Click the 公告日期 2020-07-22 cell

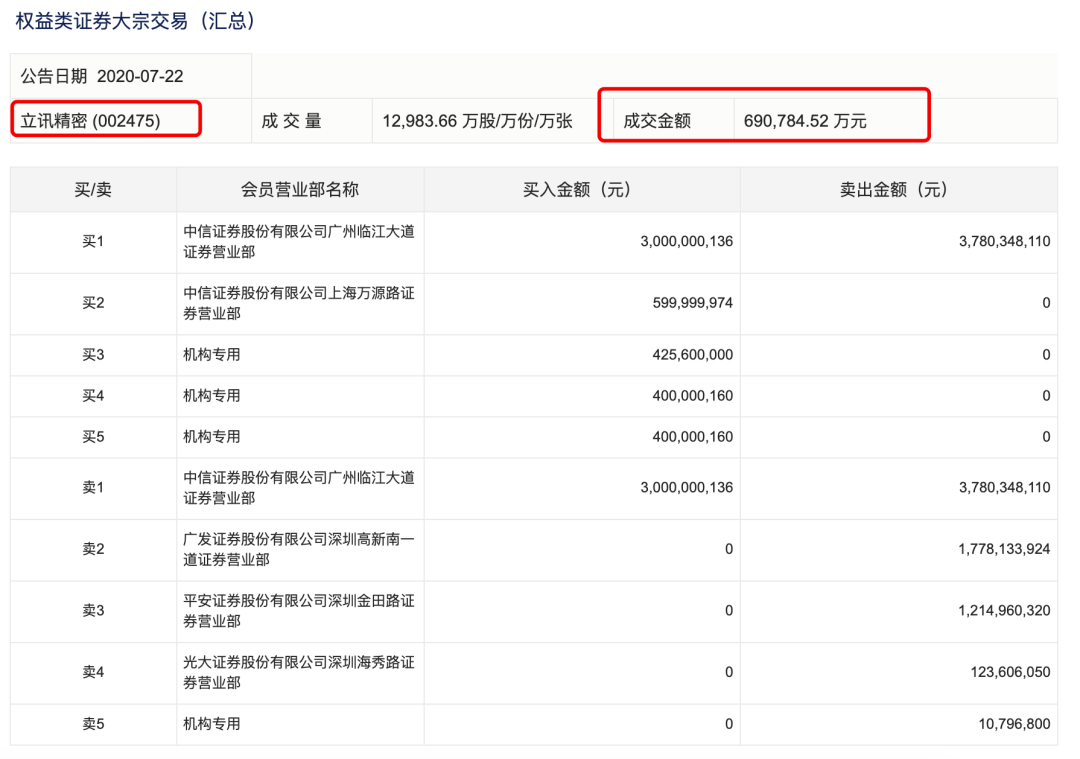pos(102,76)
